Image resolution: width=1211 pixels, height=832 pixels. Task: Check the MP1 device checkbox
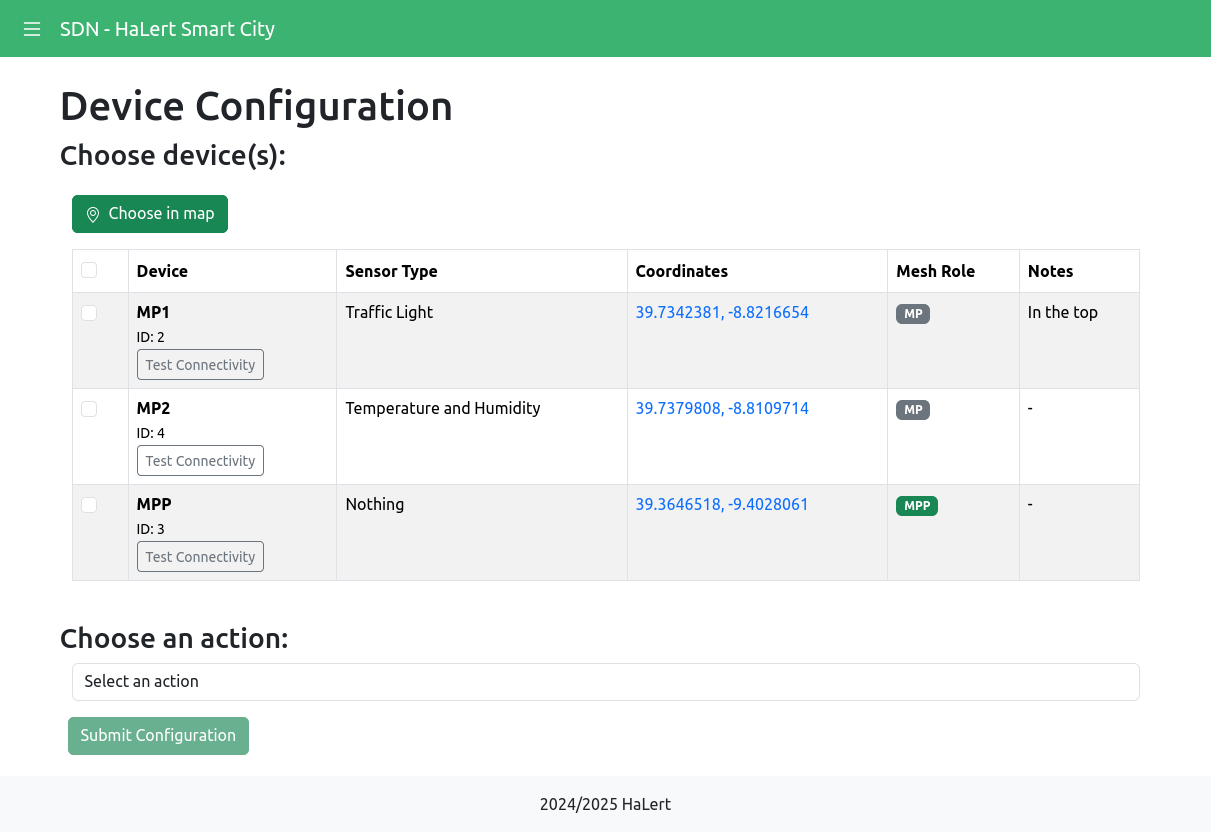pyautogui.click(x=89, y=313)
